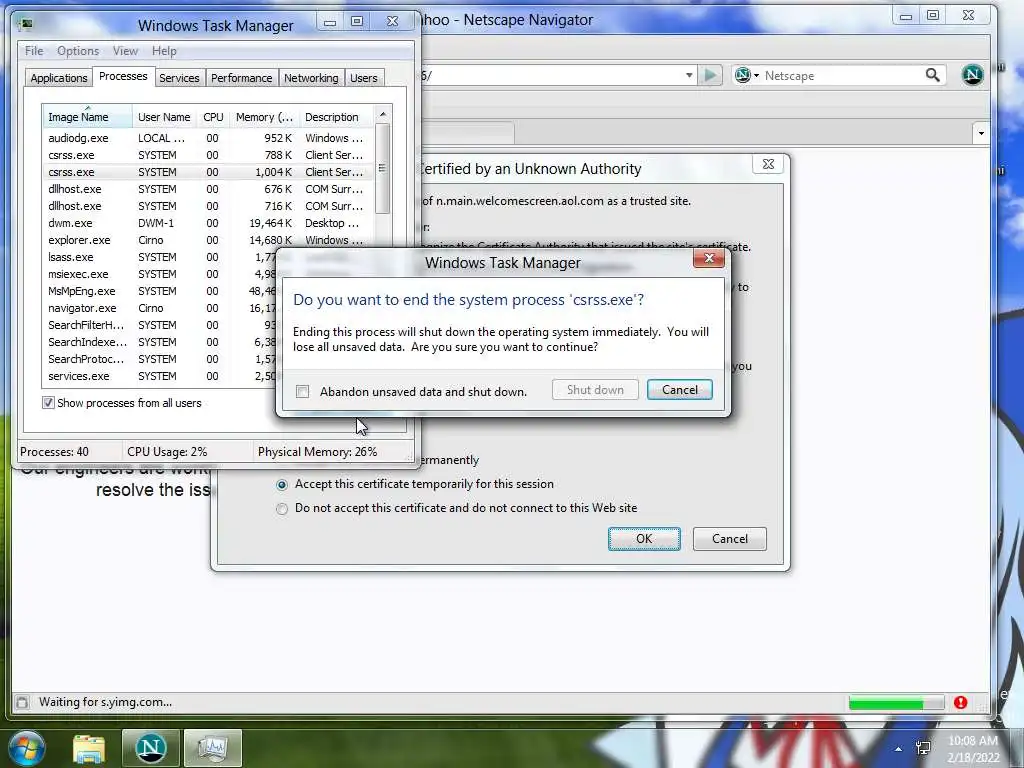Sort processes by Description column
Viewport: 1024px width, 768px height.
click(337, 117)
